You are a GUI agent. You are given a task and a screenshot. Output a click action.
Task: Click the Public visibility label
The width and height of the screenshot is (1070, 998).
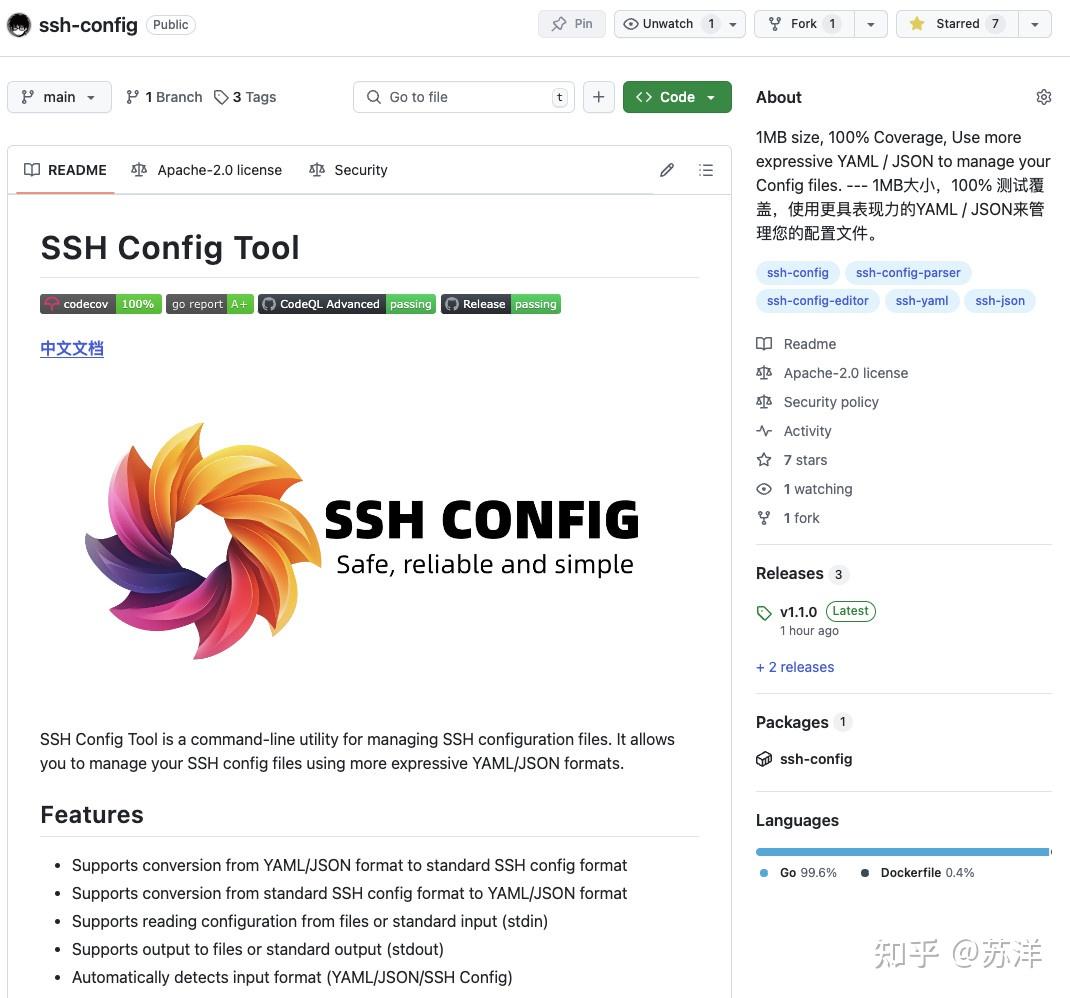click(x=171, y=25)
